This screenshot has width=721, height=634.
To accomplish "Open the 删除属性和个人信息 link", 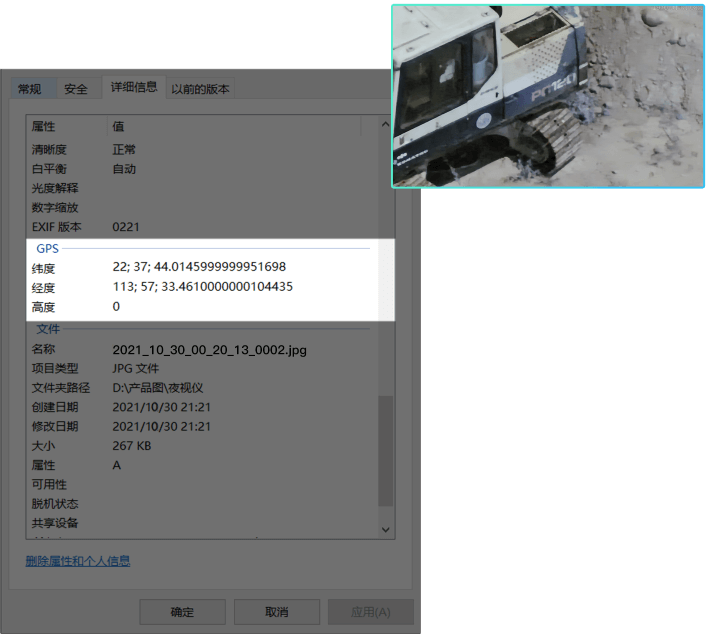I will pyautogui.click(x=78, y=561).
